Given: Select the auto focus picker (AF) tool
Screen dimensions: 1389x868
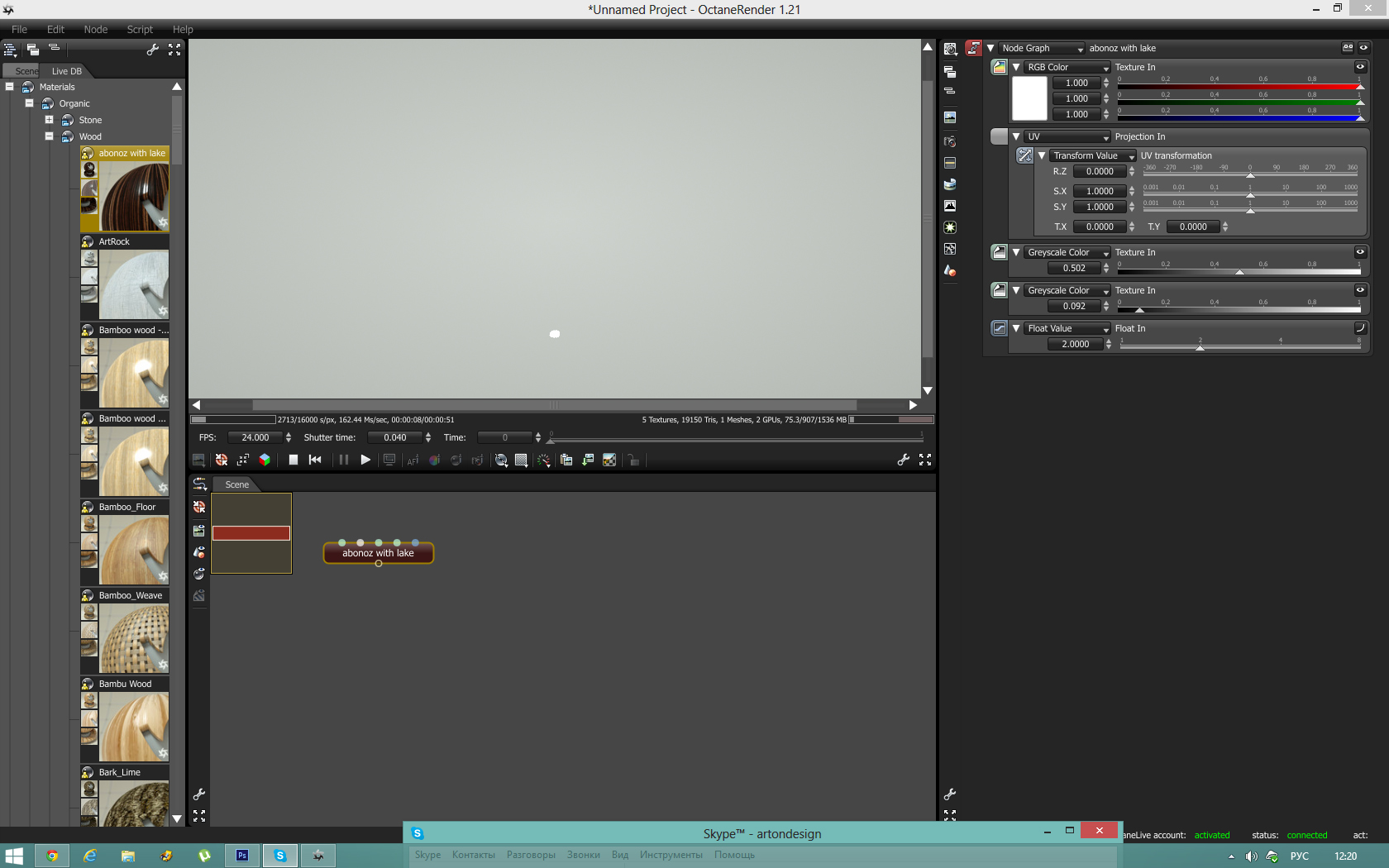Looking at the screenshot, I should [x=413, y=460].
